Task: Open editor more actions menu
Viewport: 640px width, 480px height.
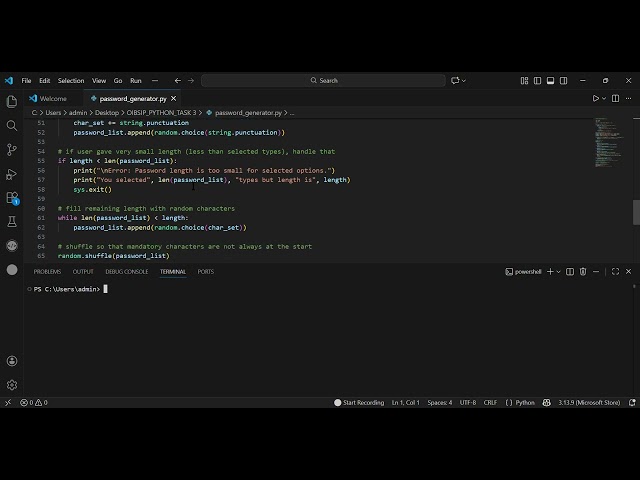Action: tap(629, 98)
